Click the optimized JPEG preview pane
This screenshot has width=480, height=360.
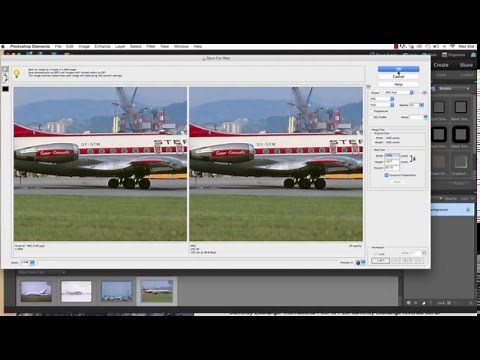(276, 164)
